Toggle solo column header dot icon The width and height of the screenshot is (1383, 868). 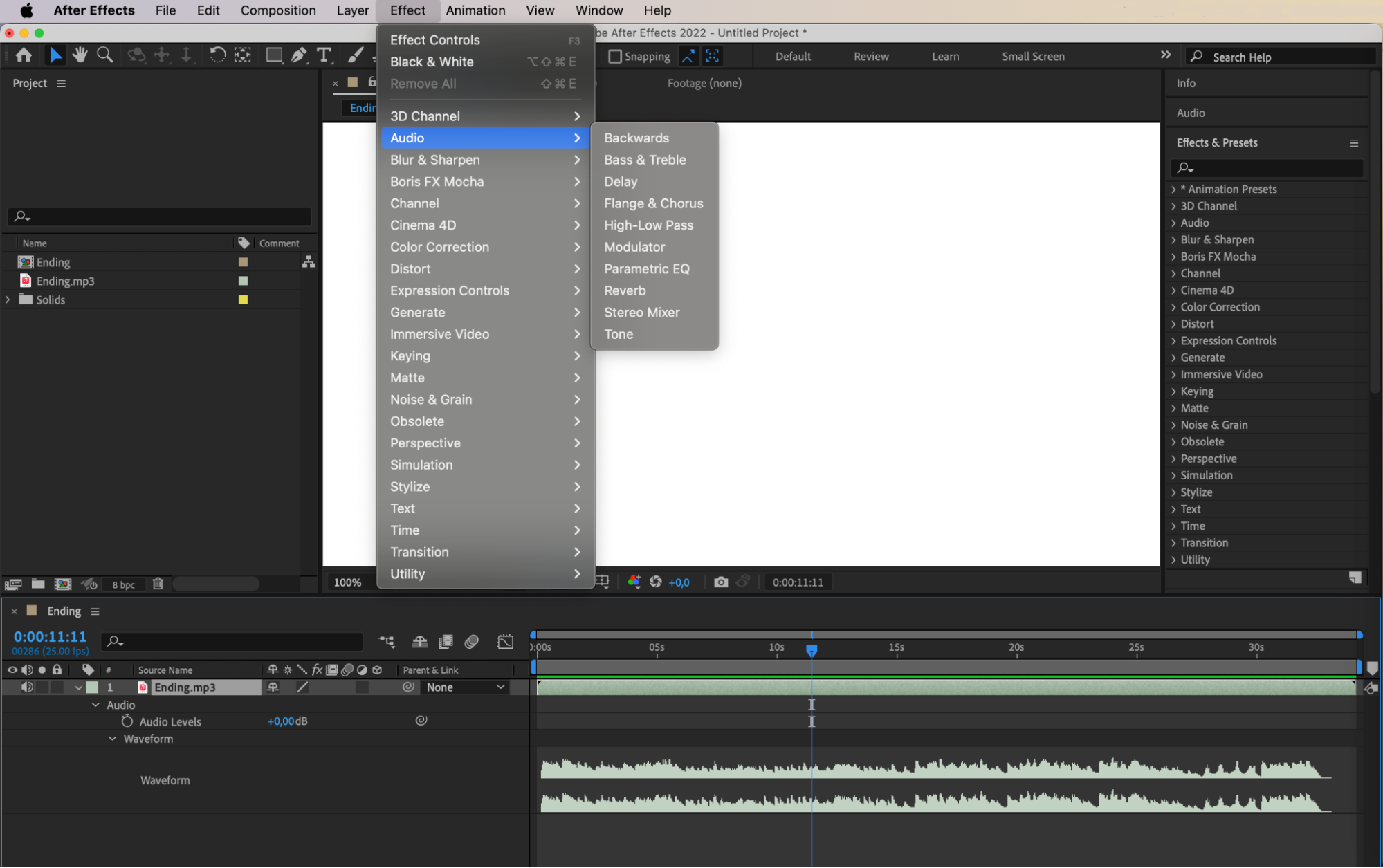pyautogui.click(x=42, y=670)
